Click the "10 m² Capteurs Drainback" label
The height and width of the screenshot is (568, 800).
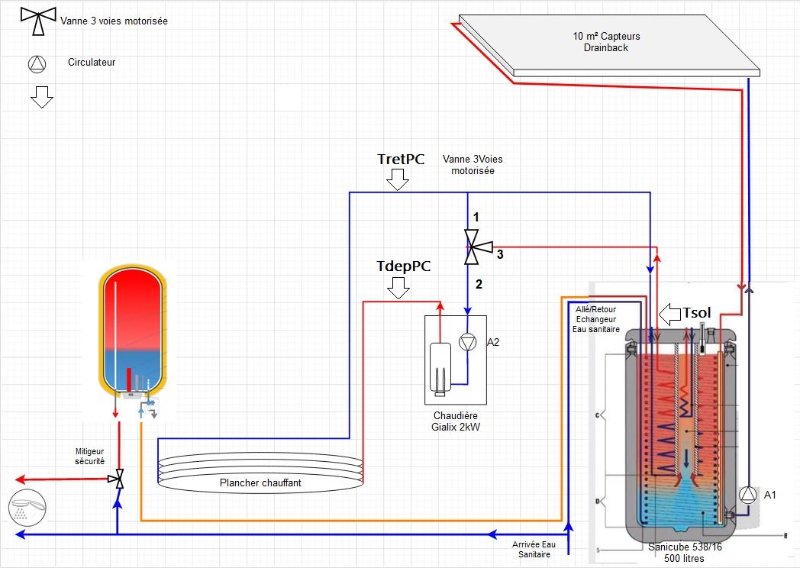coord(606,42)
